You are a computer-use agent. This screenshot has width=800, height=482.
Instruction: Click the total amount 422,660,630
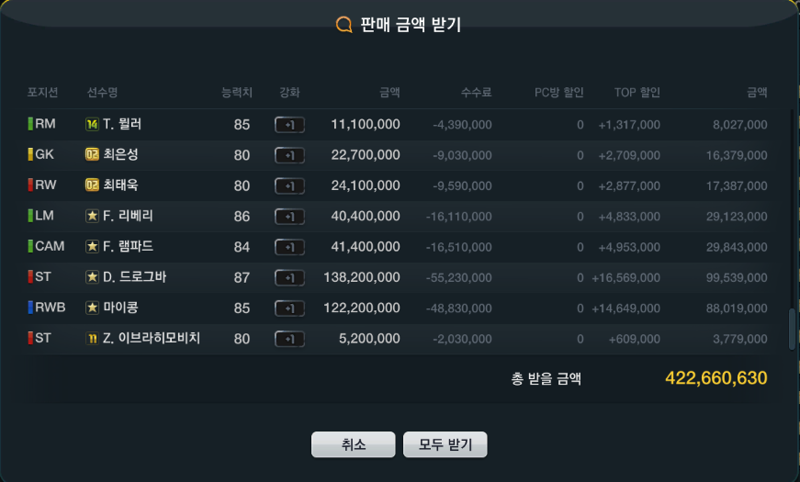(716, 378)
